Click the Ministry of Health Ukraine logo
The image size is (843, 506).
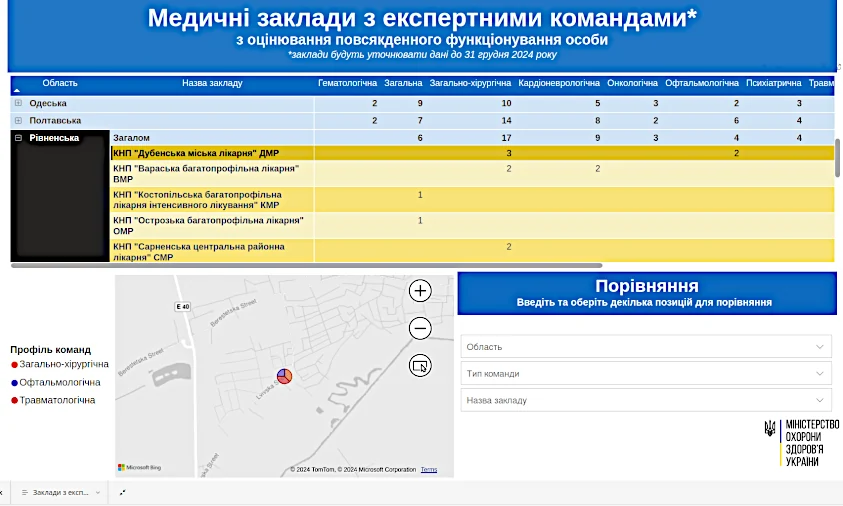coord(801,443)
